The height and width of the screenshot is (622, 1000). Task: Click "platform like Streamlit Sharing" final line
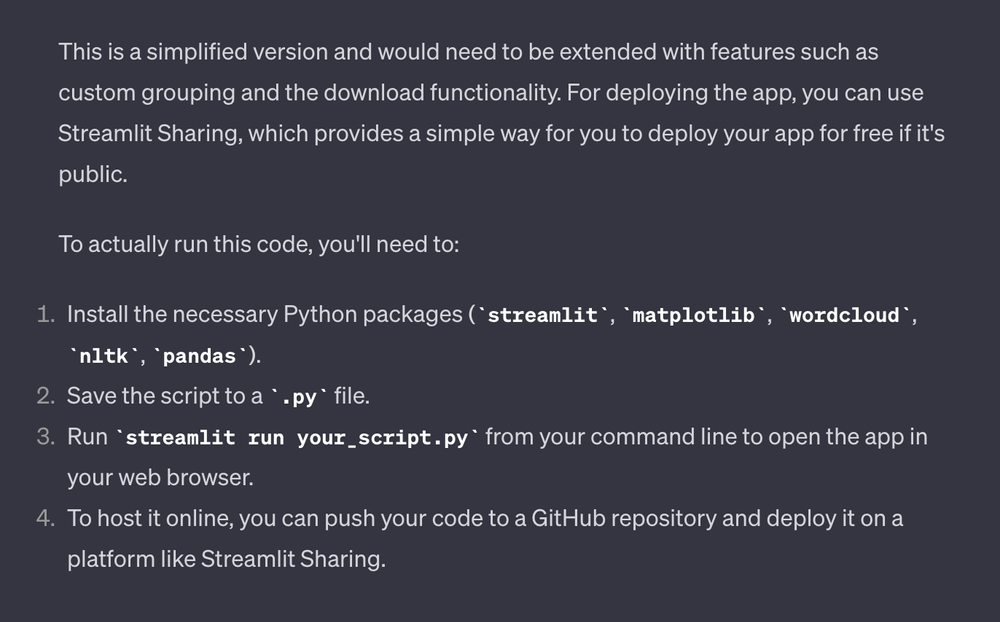point(226,559)
